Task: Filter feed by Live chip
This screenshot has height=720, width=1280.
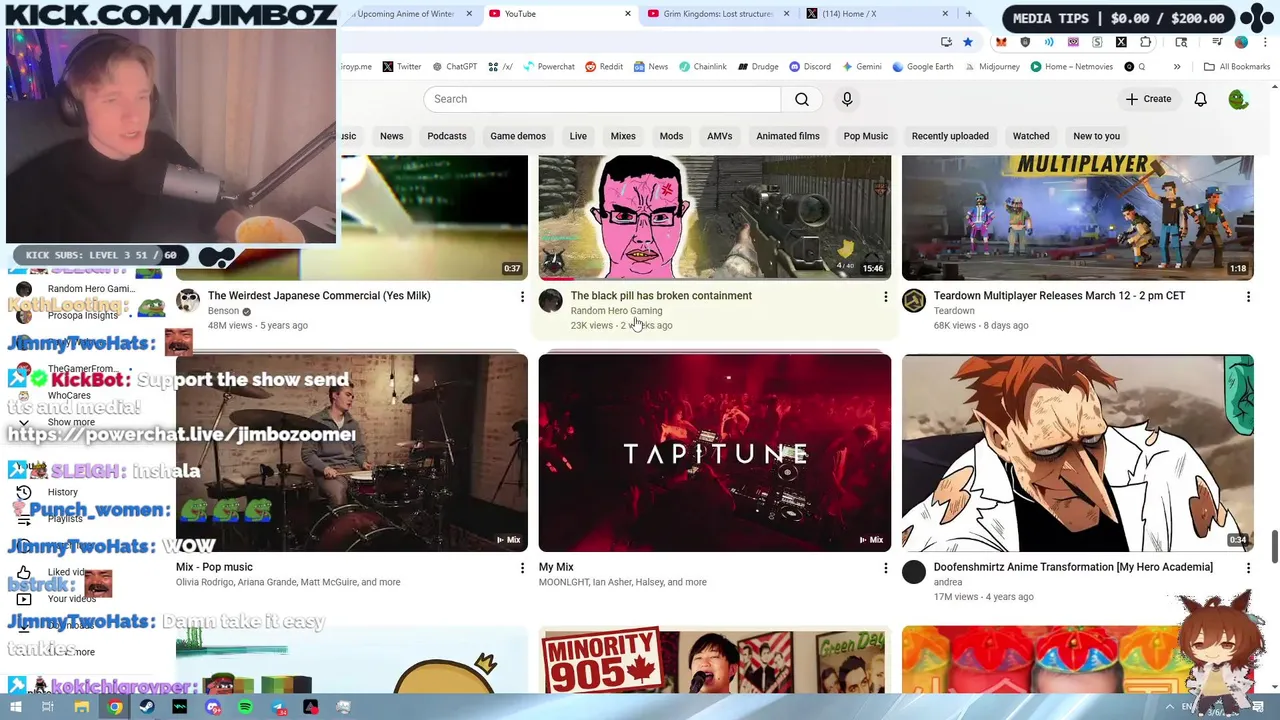Action: (578, 136)
